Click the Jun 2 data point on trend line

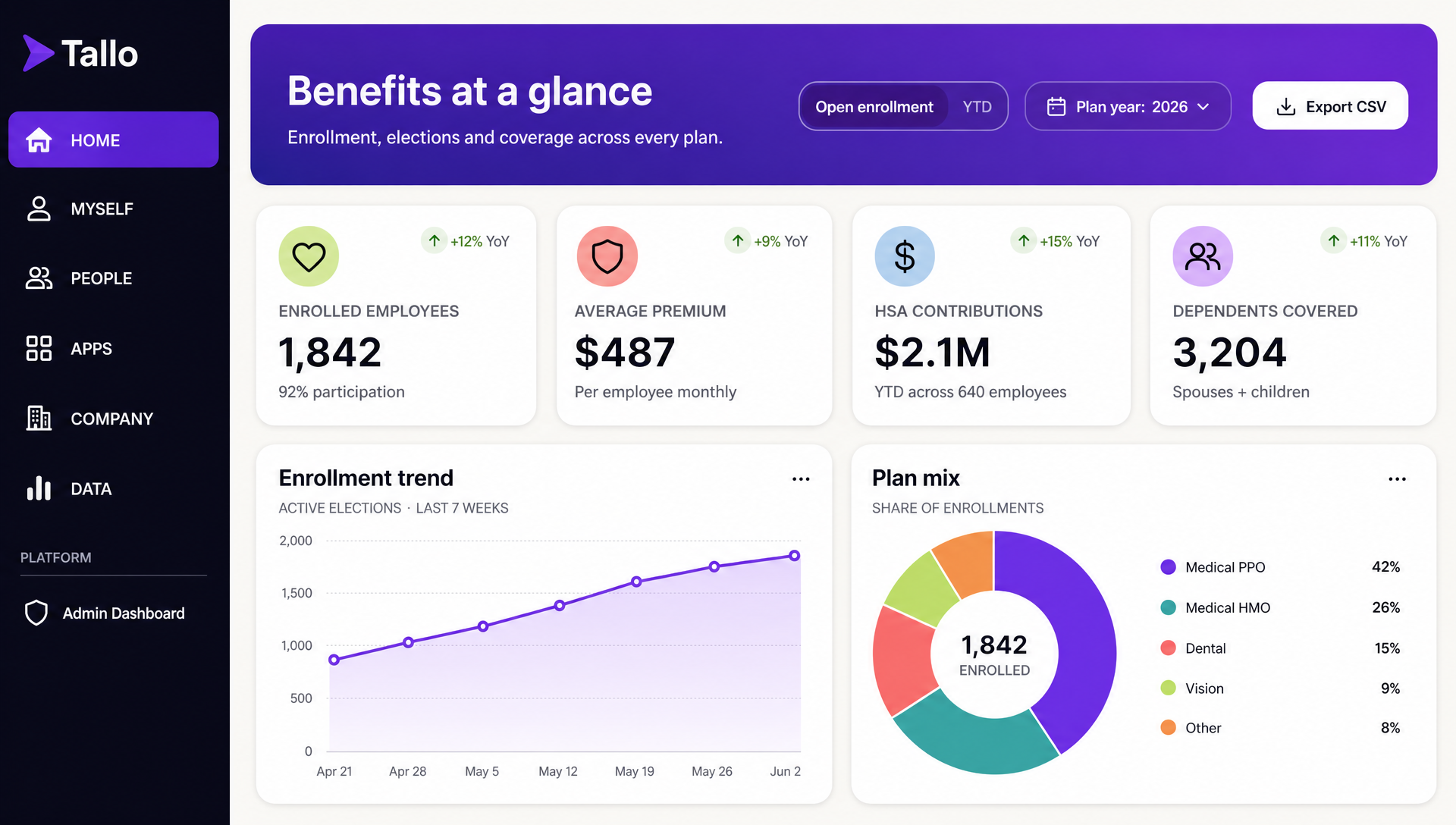point(794,556)
